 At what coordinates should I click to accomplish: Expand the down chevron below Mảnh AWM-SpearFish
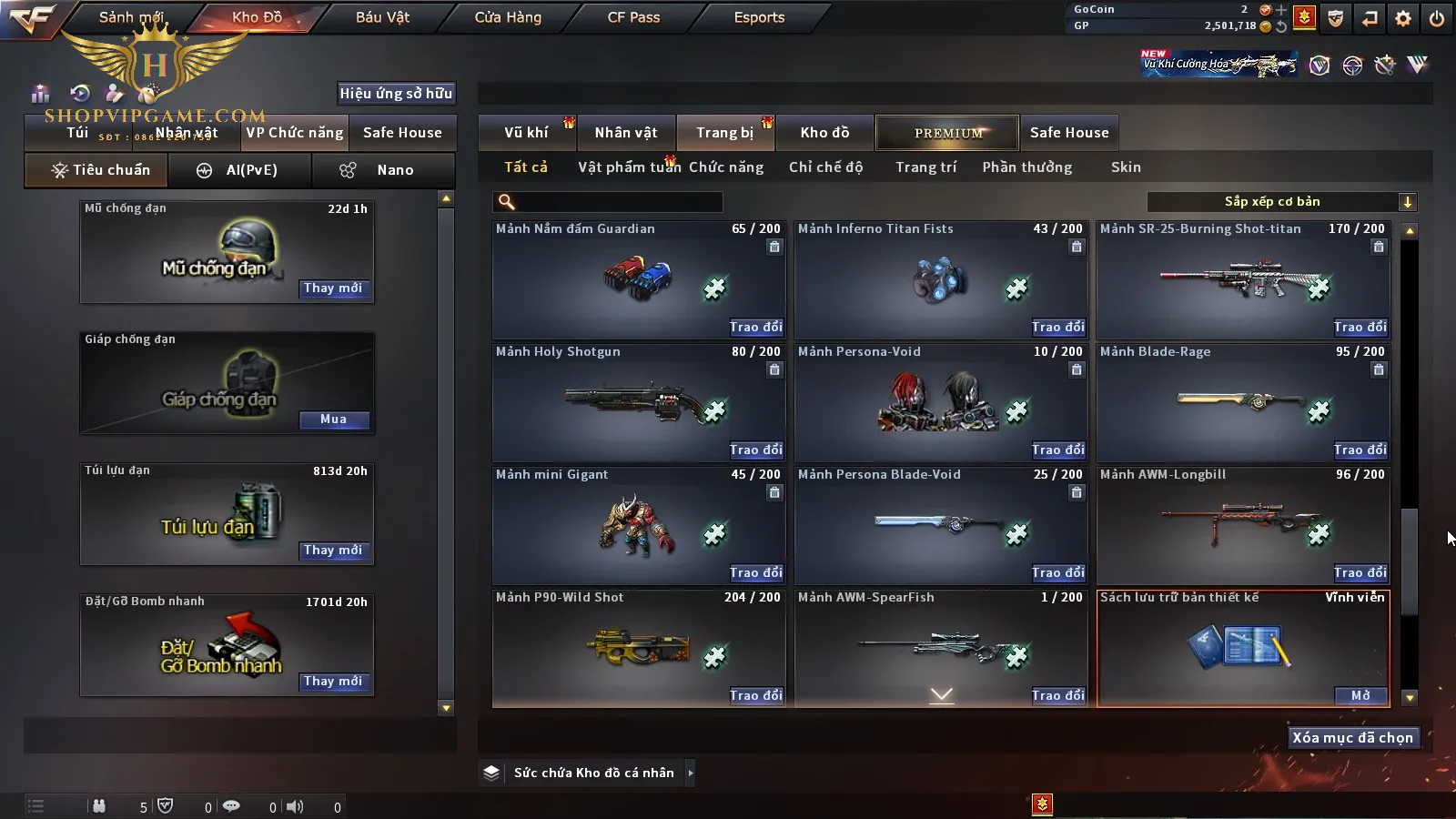942,695
